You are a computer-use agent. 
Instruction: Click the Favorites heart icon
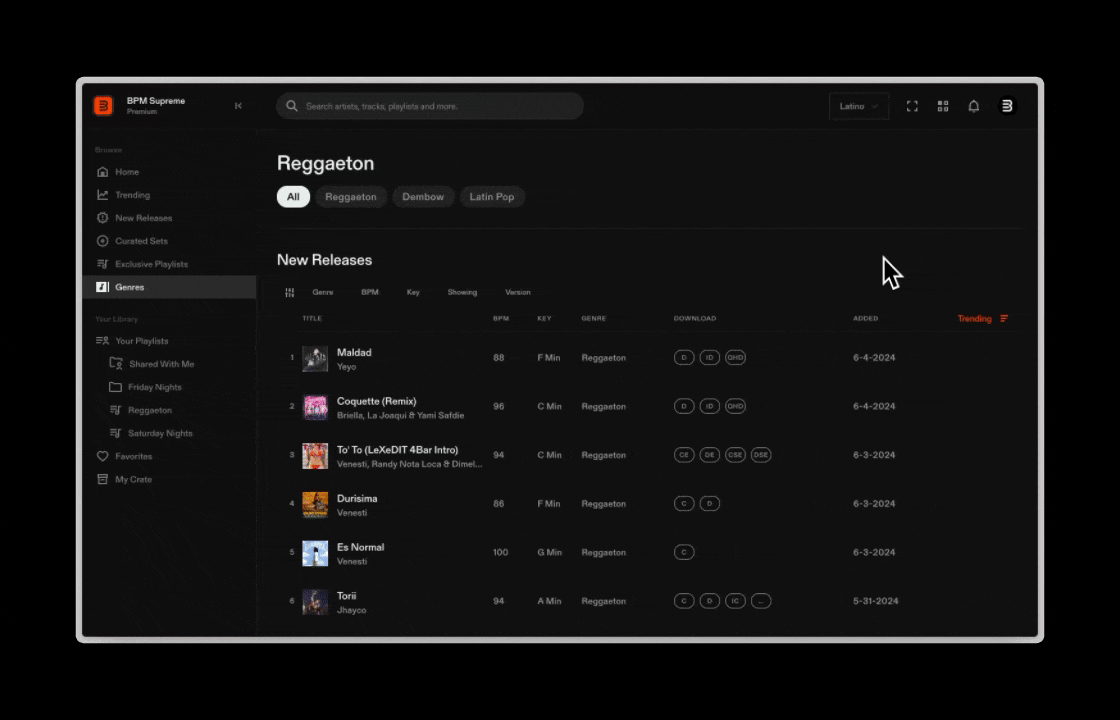(x=102, y=456)
